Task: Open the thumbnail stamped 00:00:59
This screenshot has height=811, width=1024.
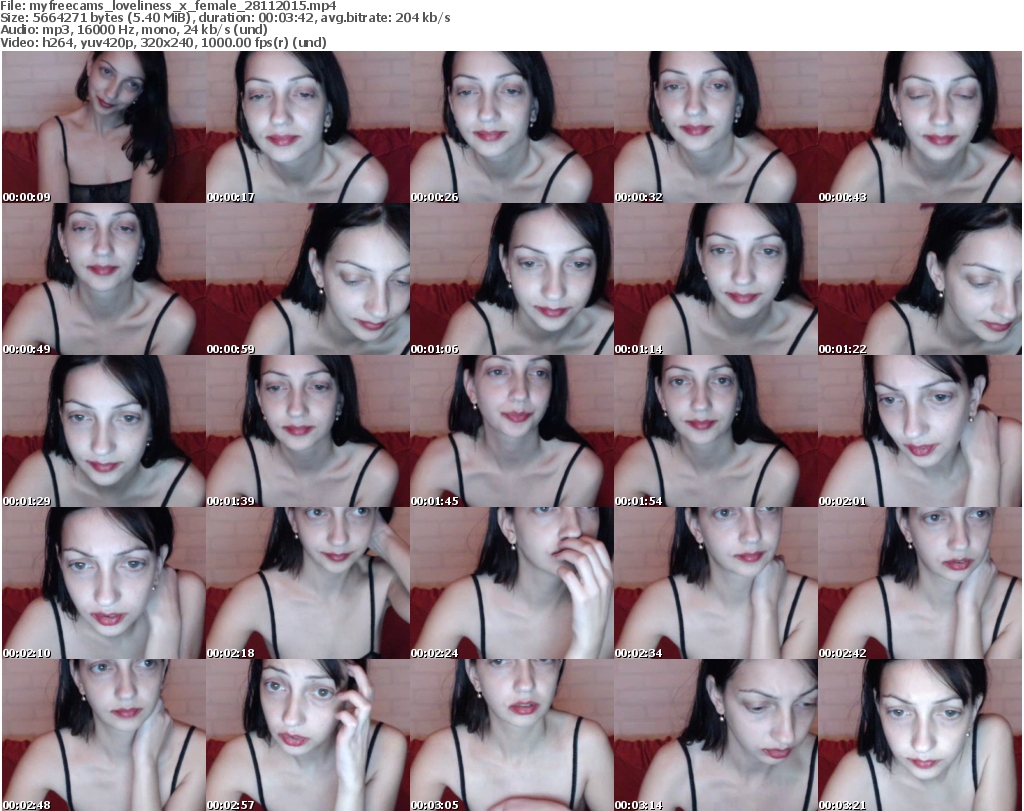Action: (308, 279)
